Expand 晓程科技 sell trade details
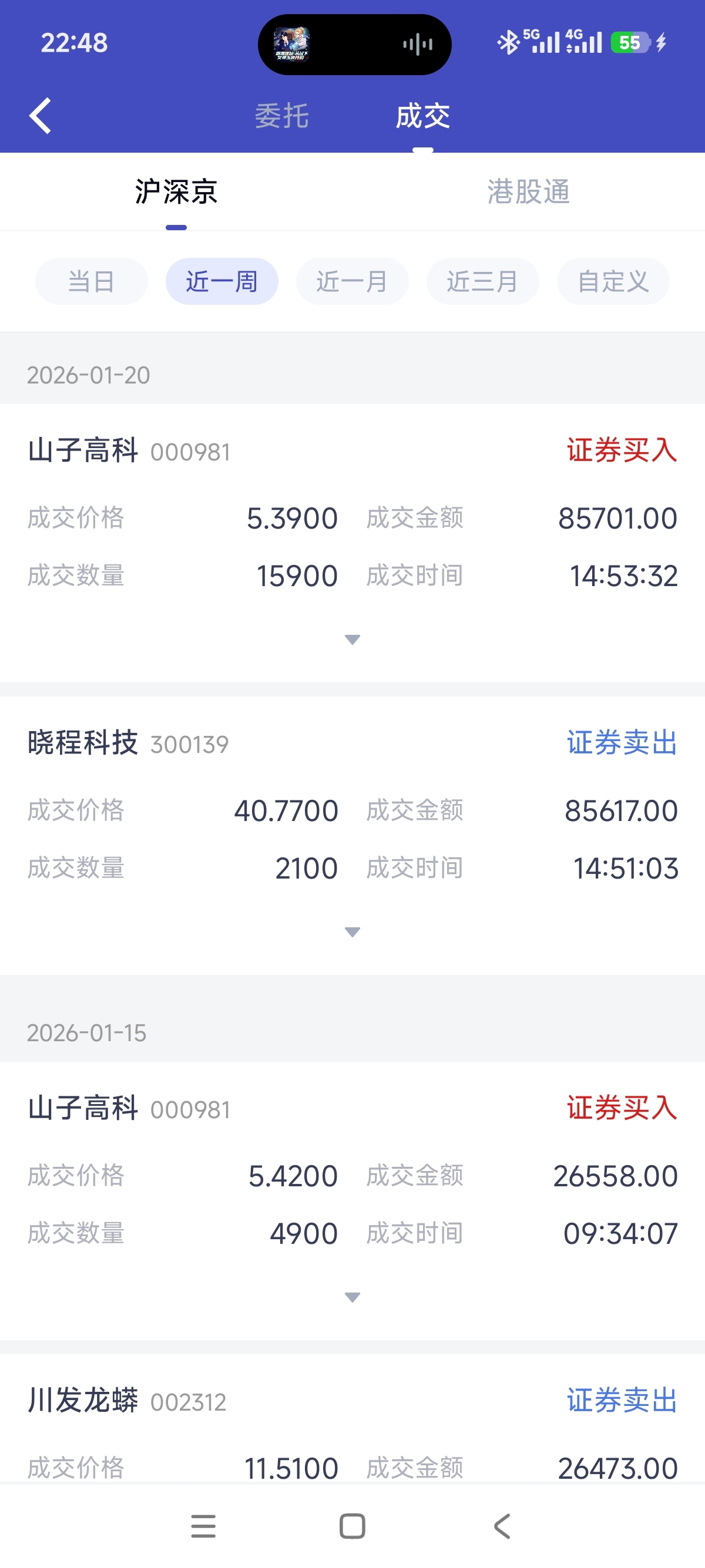Viewport: 705px width, 1568px height. click(352, 932)
